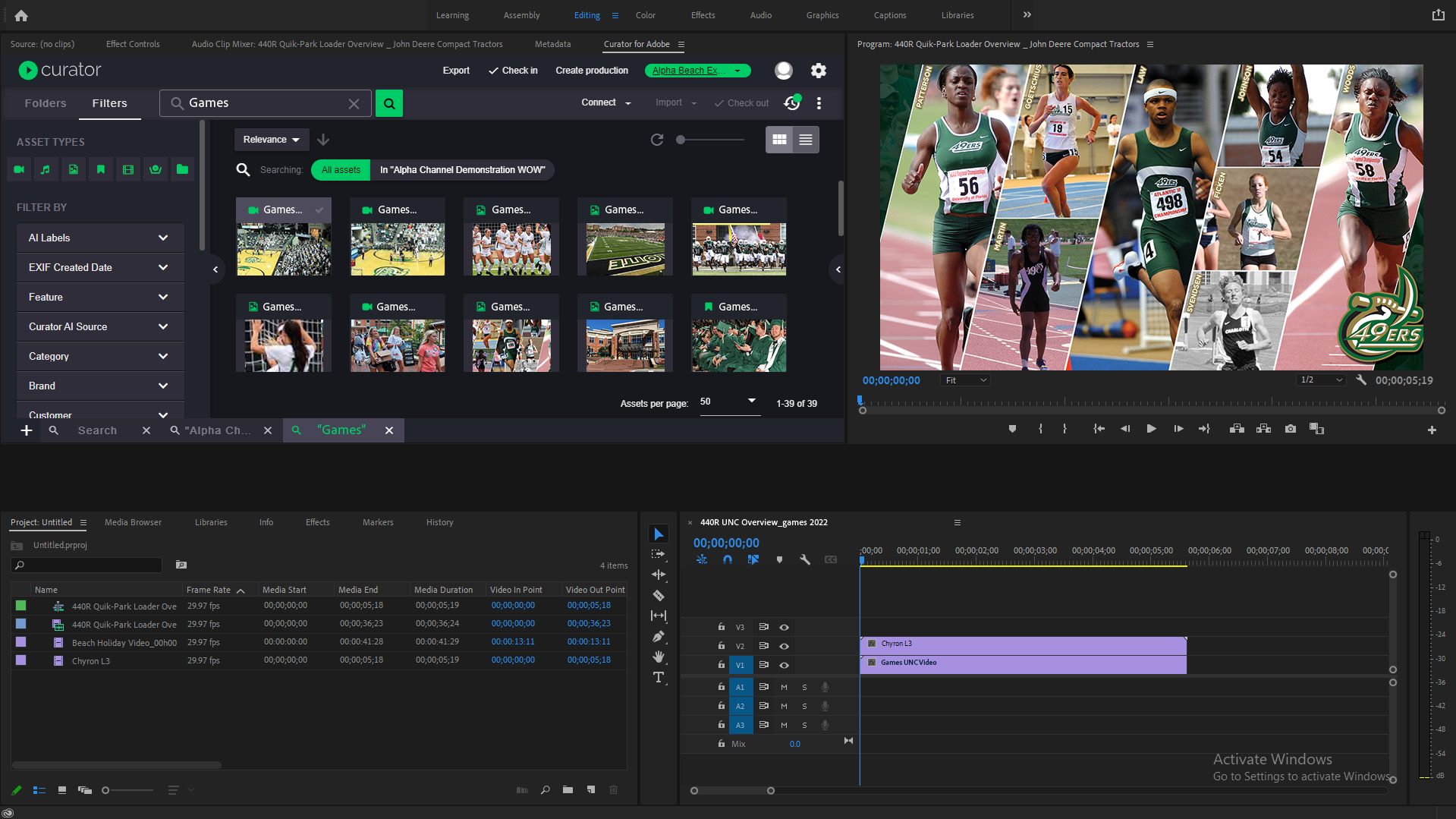Open Media Browser panel tab

(133, 522)
